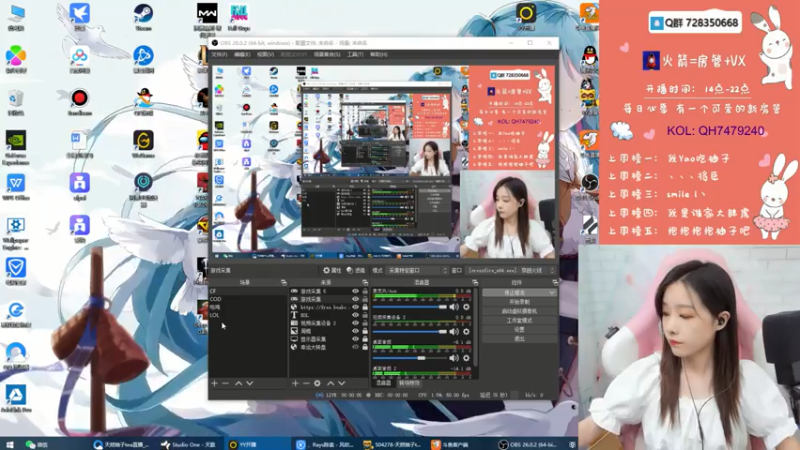The width and height of the screenshot is (800, 450).
Task: Open settings gear for the first mixer channel
Action: (x=466, y=307)
